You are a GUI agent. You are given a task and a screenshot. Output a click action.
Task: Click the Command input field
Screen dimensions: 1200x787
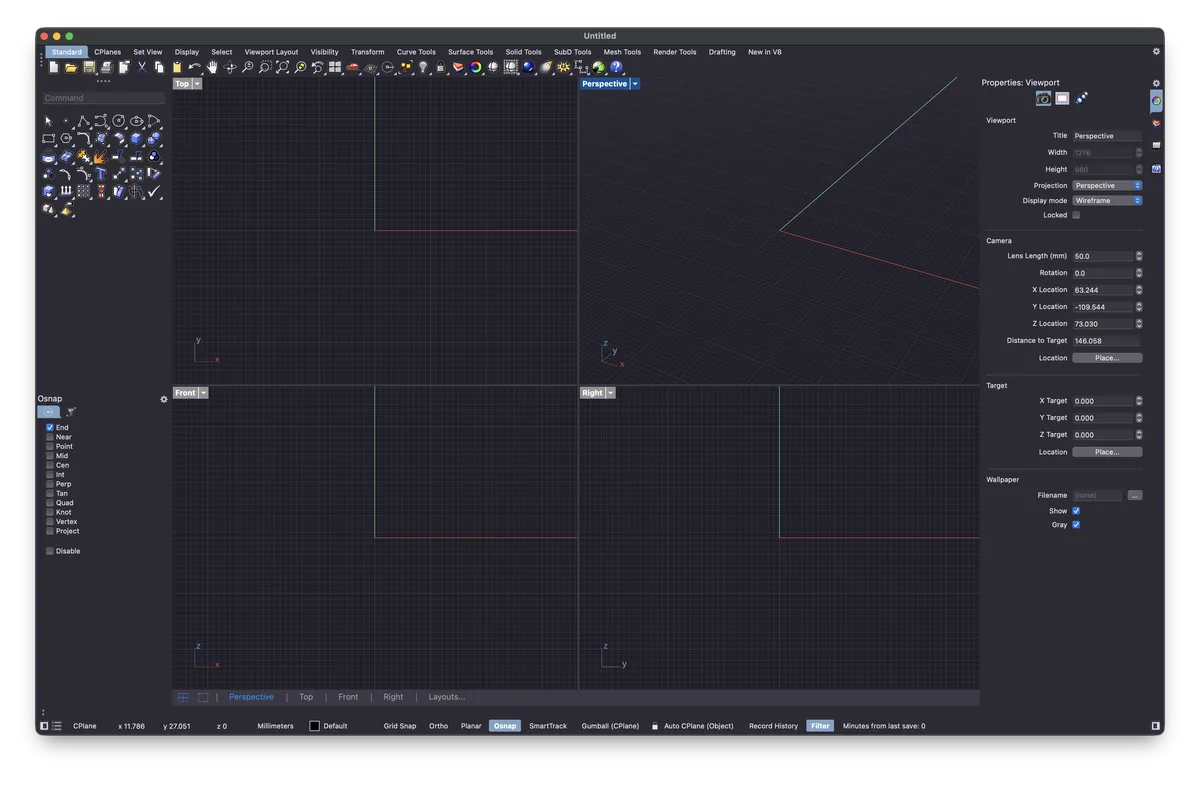pyautogui.click(x=104, y=98)
